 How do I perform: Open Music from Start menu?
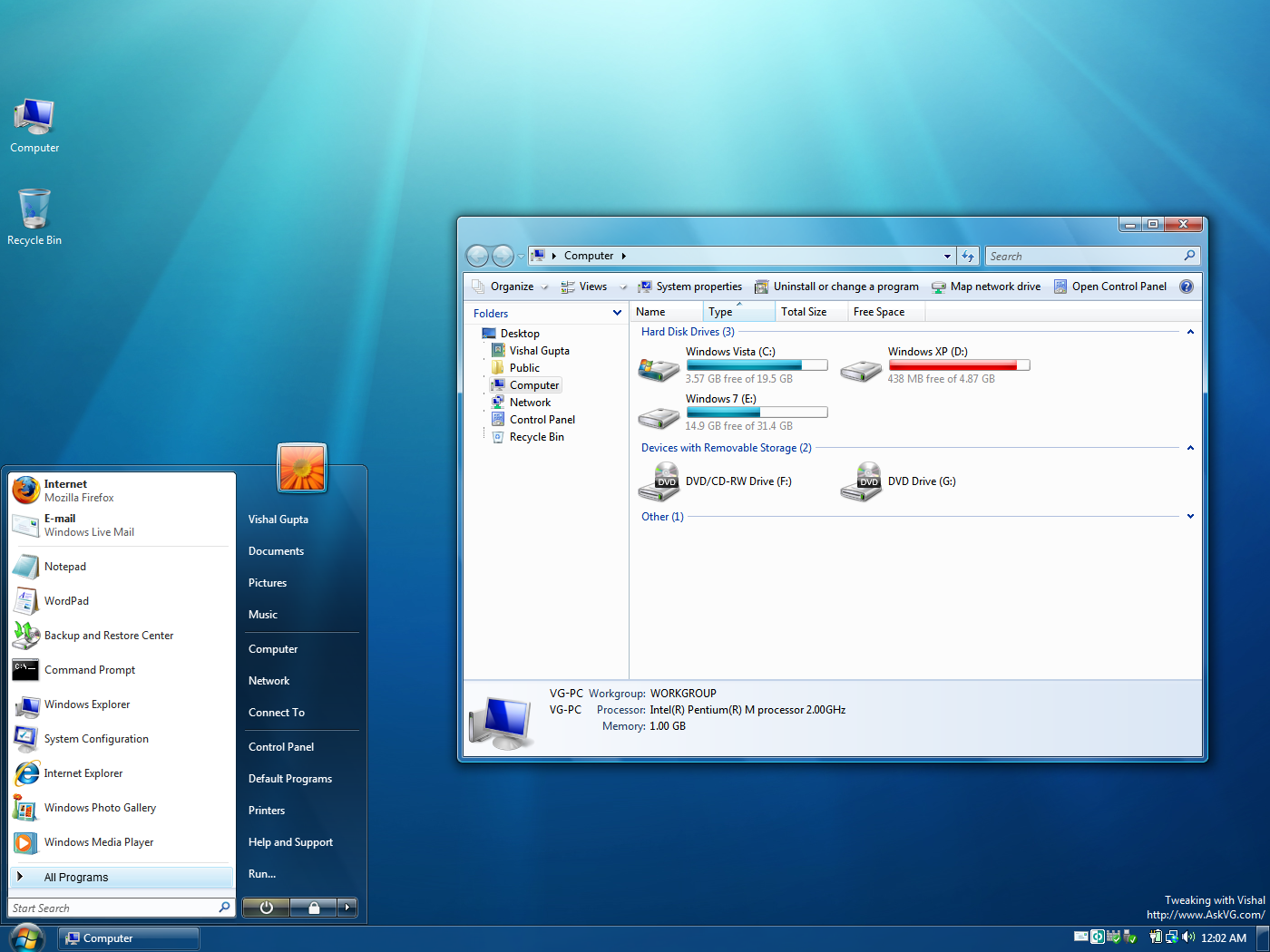(263, 615)
